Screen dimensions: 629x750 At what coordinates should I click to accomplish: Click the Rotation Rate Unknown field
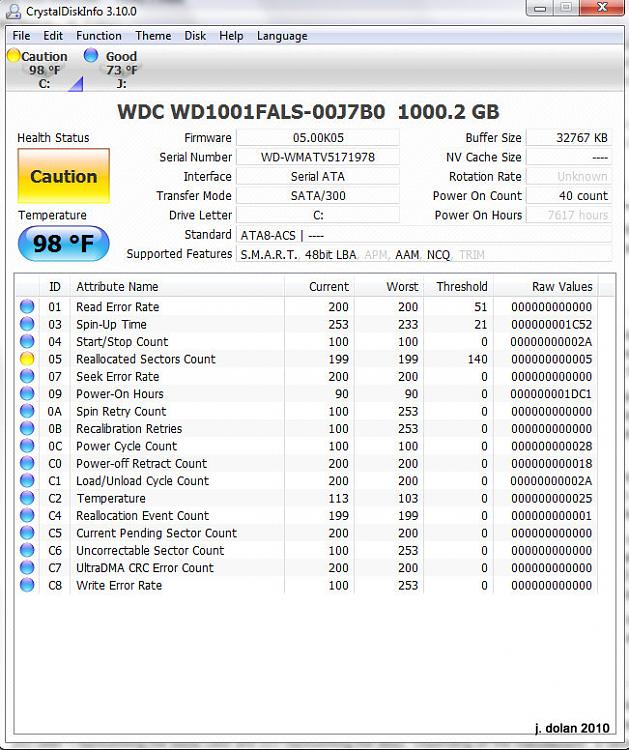[x=569, y=176]
